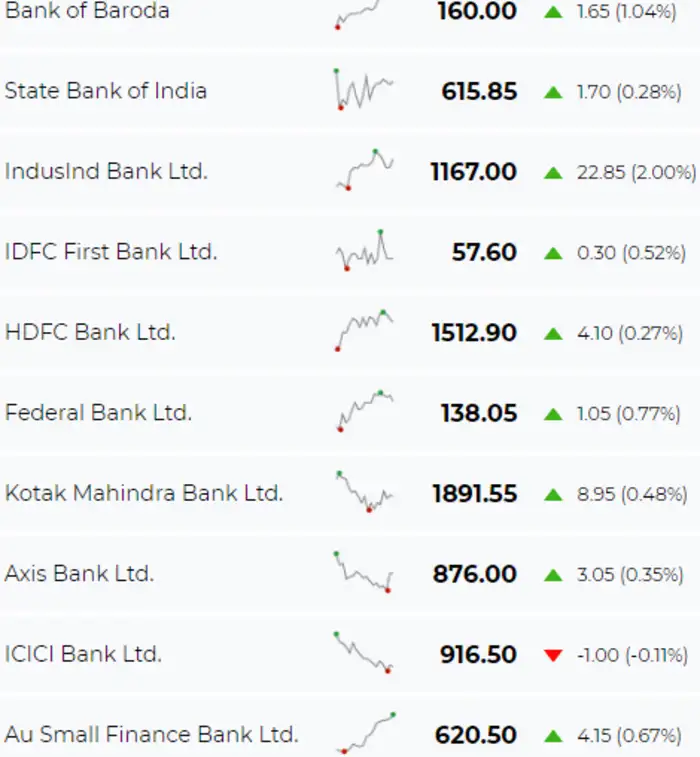Click green up arrow beside HDFC Bank
Viewport: 700px width, 757px height.
tap(553, 333)
